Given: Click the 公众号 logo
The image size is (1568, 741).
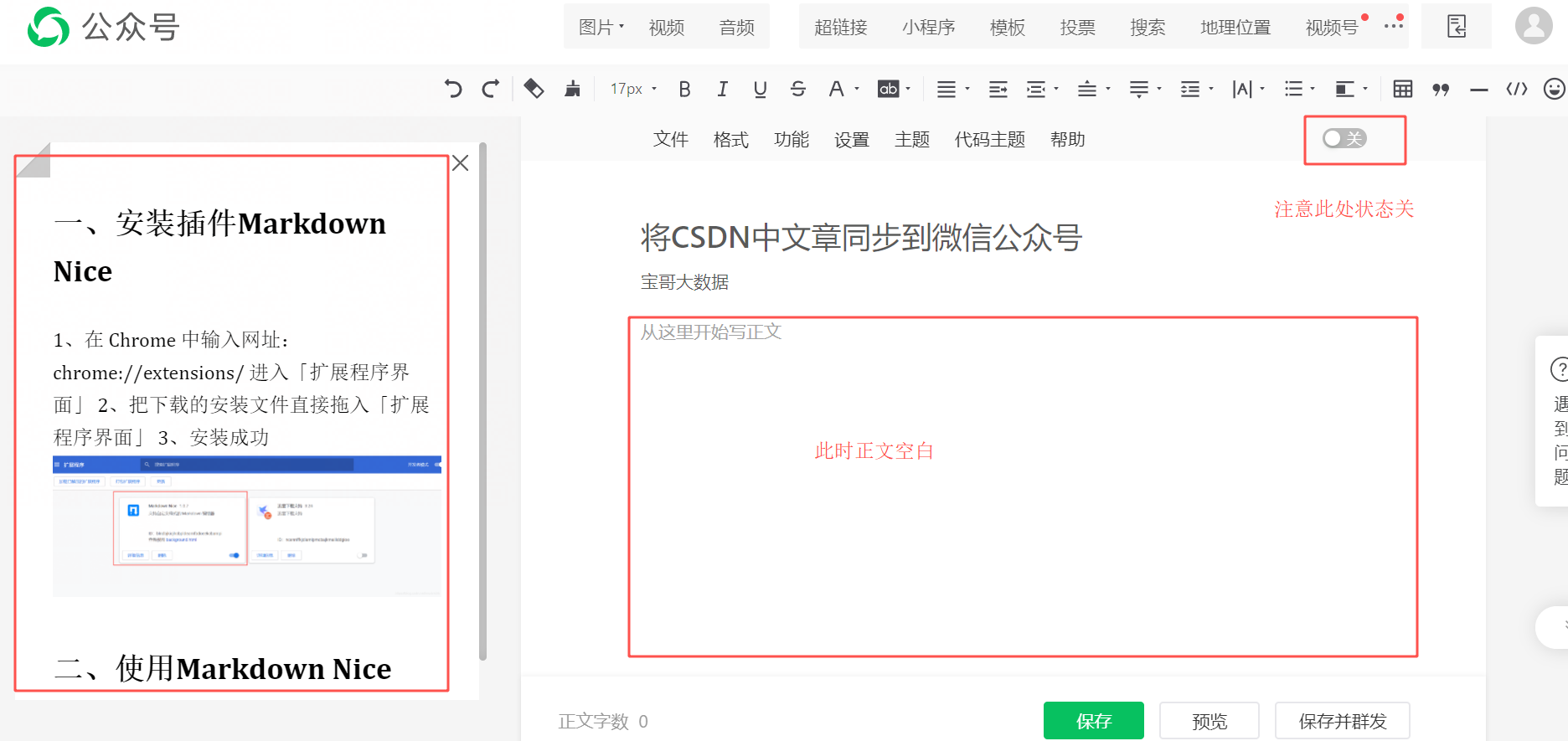Looking at the screenshot, I should coord(104,27).
